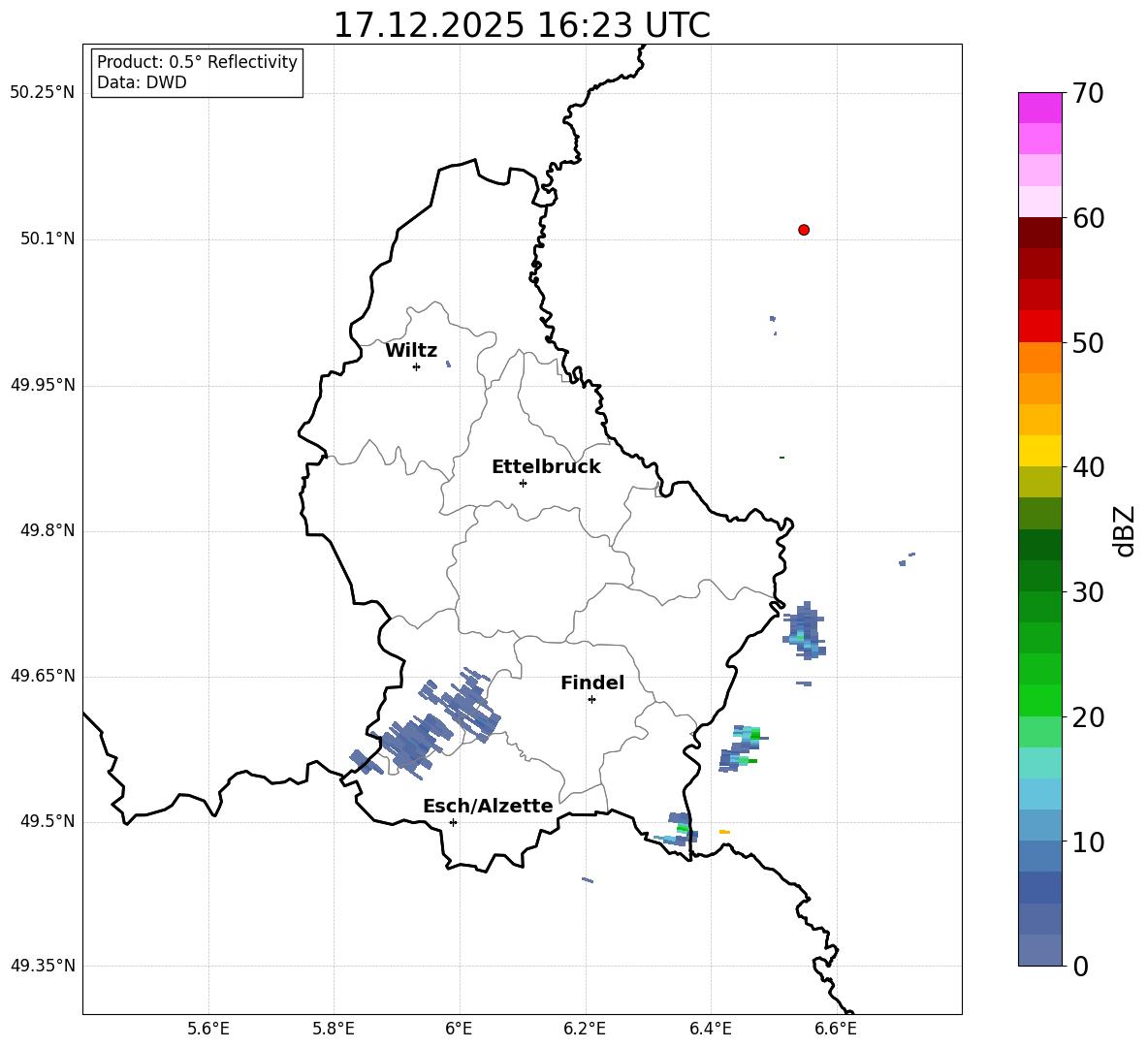Click the 49.95°N latitude label

[43, 385]
